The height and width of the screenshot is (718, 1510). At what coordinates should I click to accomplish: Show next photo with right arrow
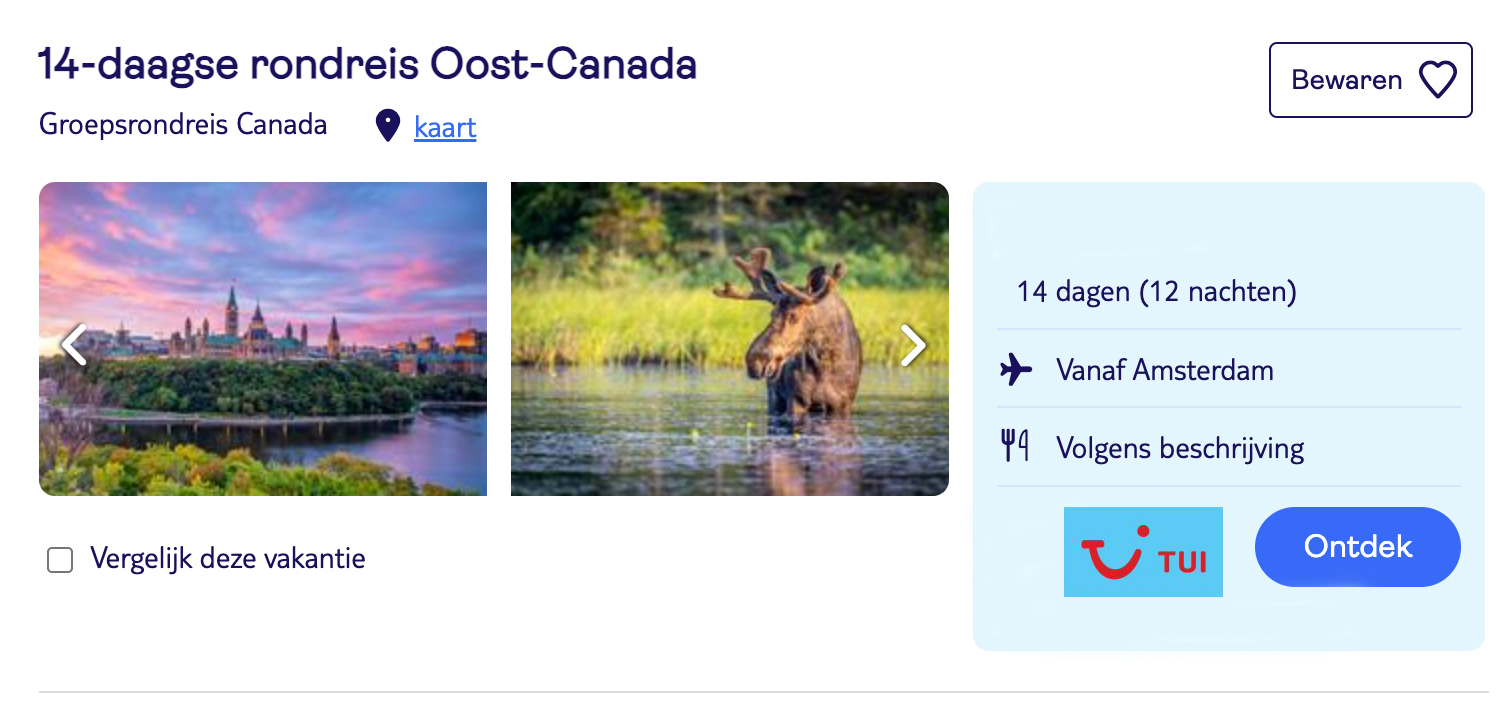[x=912, y=345]
